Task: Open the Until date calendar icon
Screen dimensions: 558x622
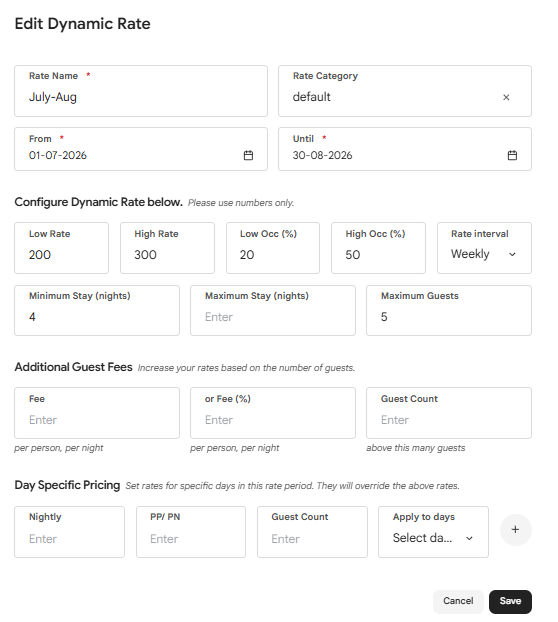Action: pyautogui.click(x=512, y=155)
